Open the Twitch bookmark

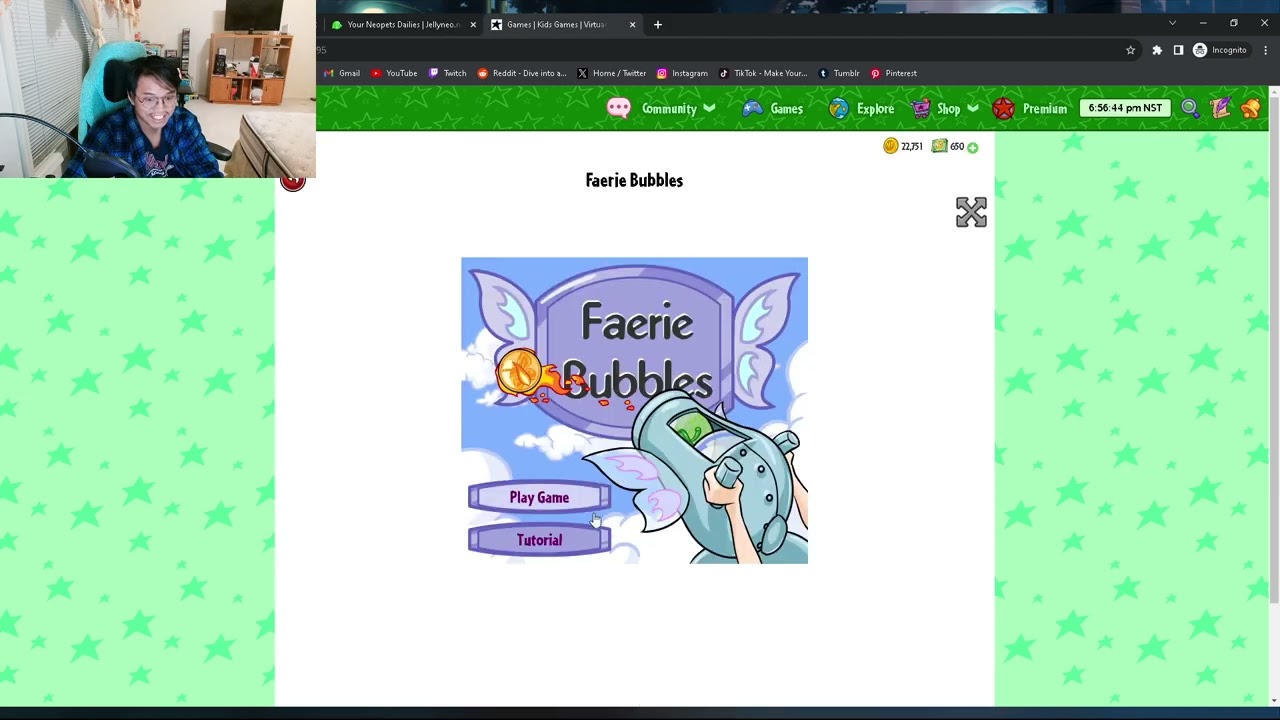[x=447, y=73]
